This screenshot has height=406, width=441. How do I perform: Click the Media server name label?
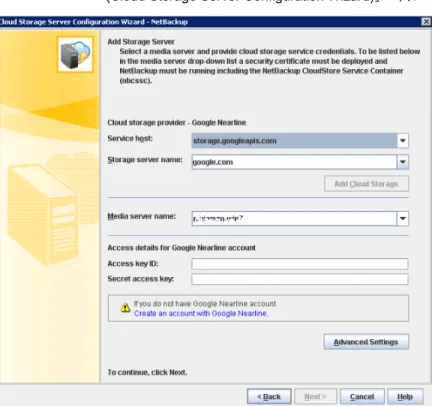point(142,216)
